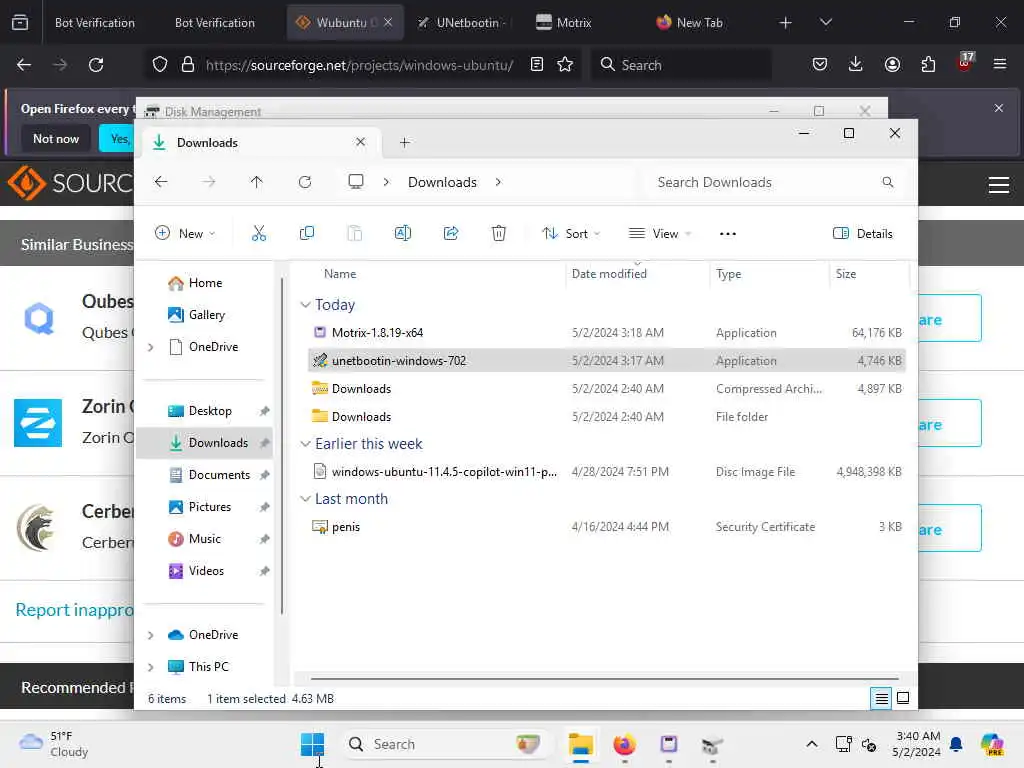The image size is (1024, 768).
Task: Go back in File Explorer navigation
Action: 161,182
